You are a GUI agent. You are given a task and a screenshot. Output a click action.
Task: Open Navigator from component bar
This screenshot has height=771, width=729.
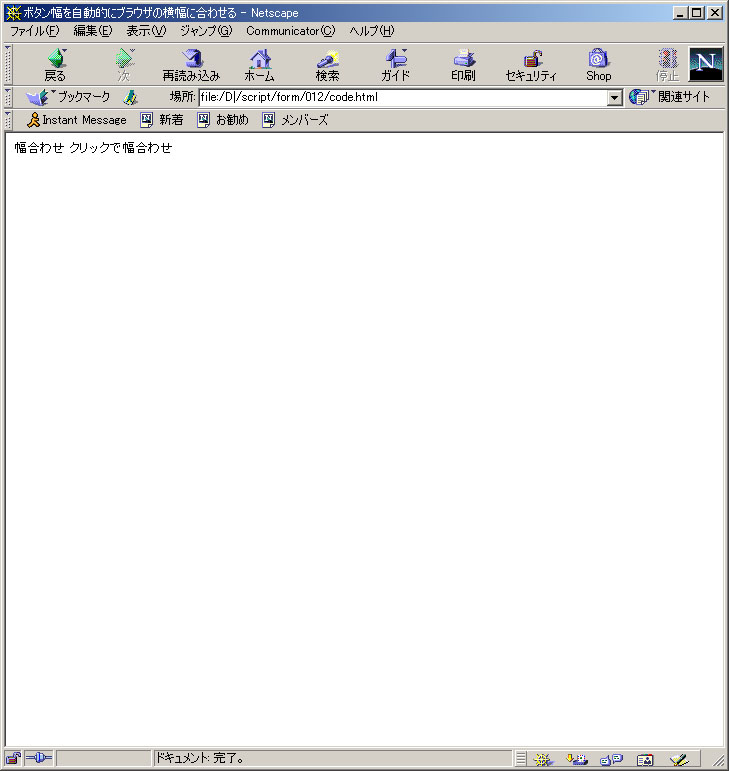[543, 759]
